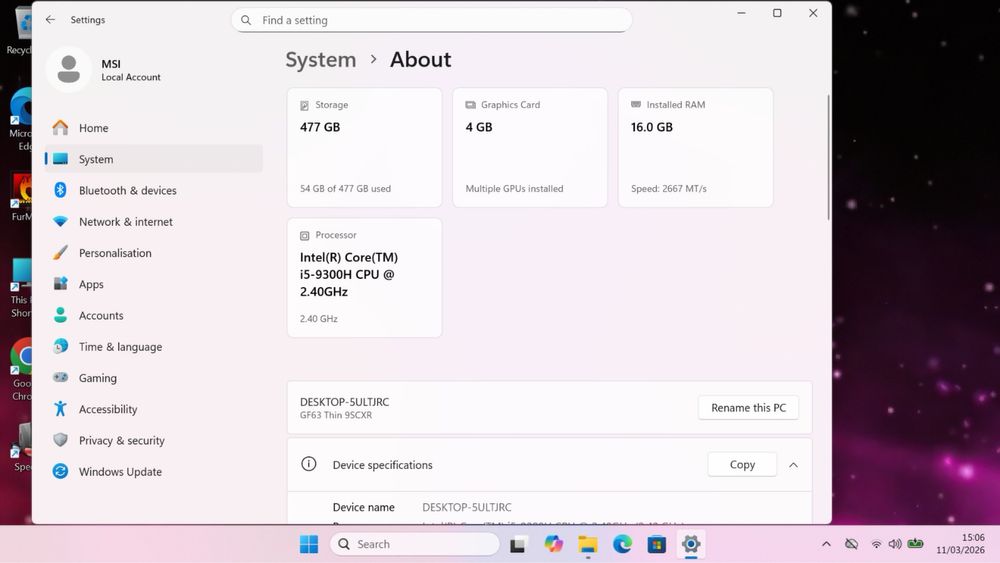Screen dimensions: 1000x563
Task: Click the Google Chrome desktop shortcut
Action: [x=22, y=370]
